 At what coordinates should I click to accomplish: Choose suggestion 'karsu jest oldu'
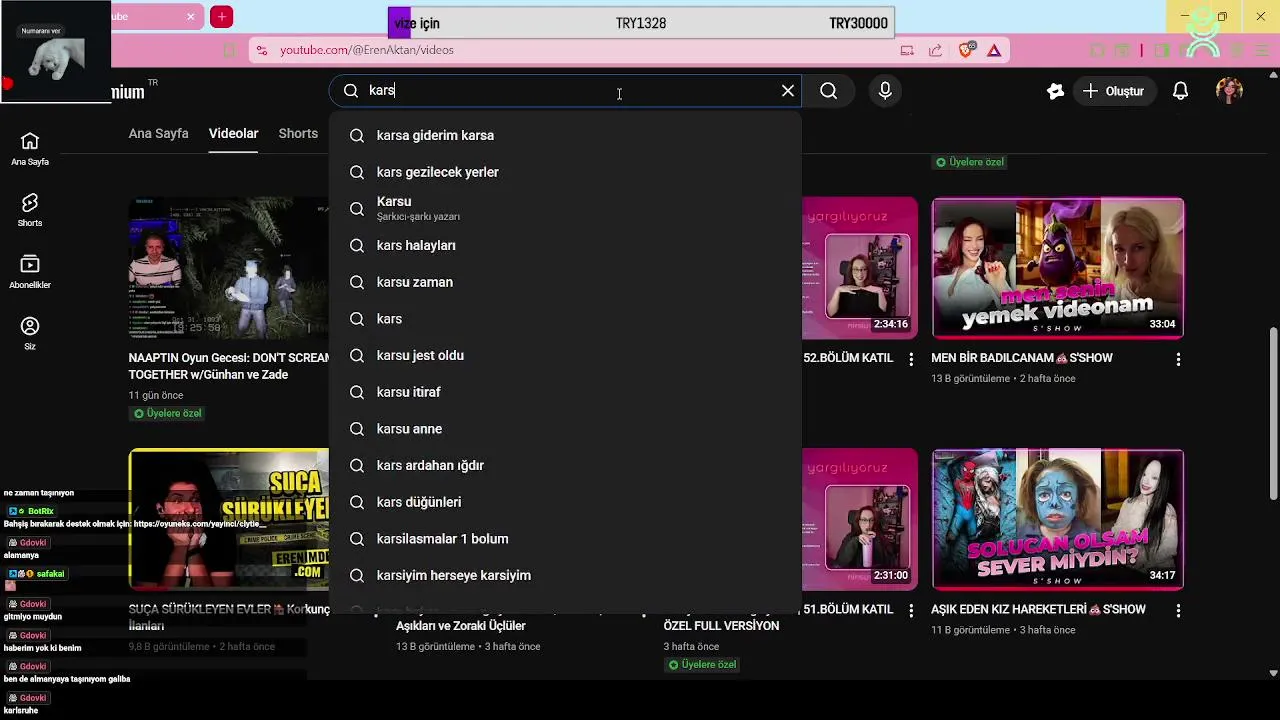pyautogui.click(x=565, y=355)
